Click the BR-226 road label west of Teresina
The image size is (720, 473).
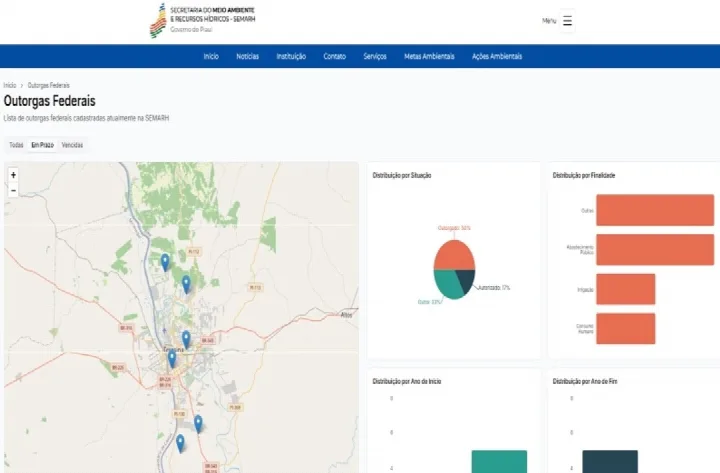coord(118,368)
